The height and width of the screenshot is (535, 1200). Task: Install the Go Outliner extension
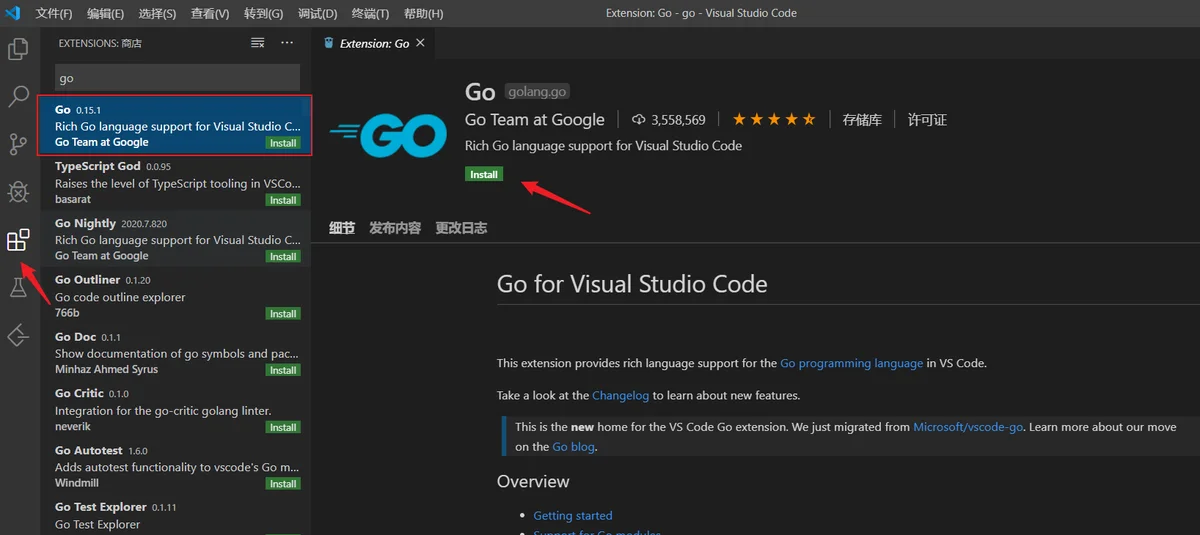(283, 314)
